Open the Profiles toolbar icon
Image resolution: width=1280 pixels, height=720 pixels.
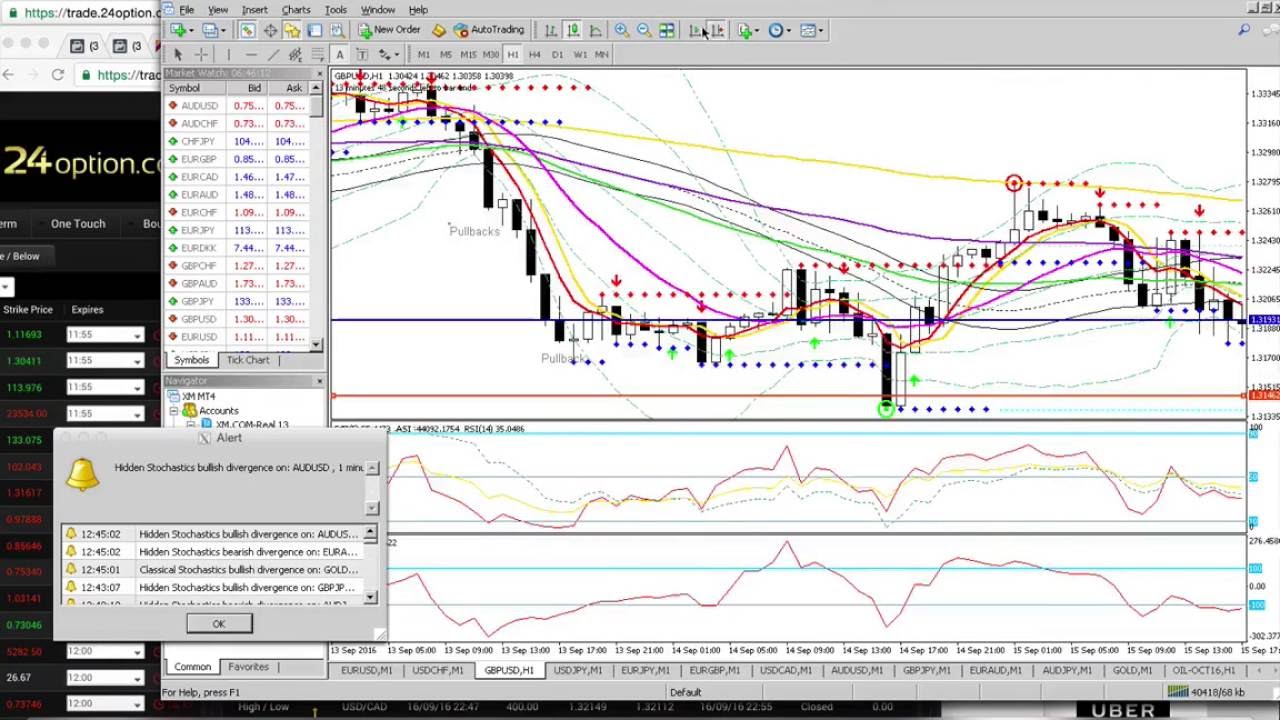click(210, 30)
